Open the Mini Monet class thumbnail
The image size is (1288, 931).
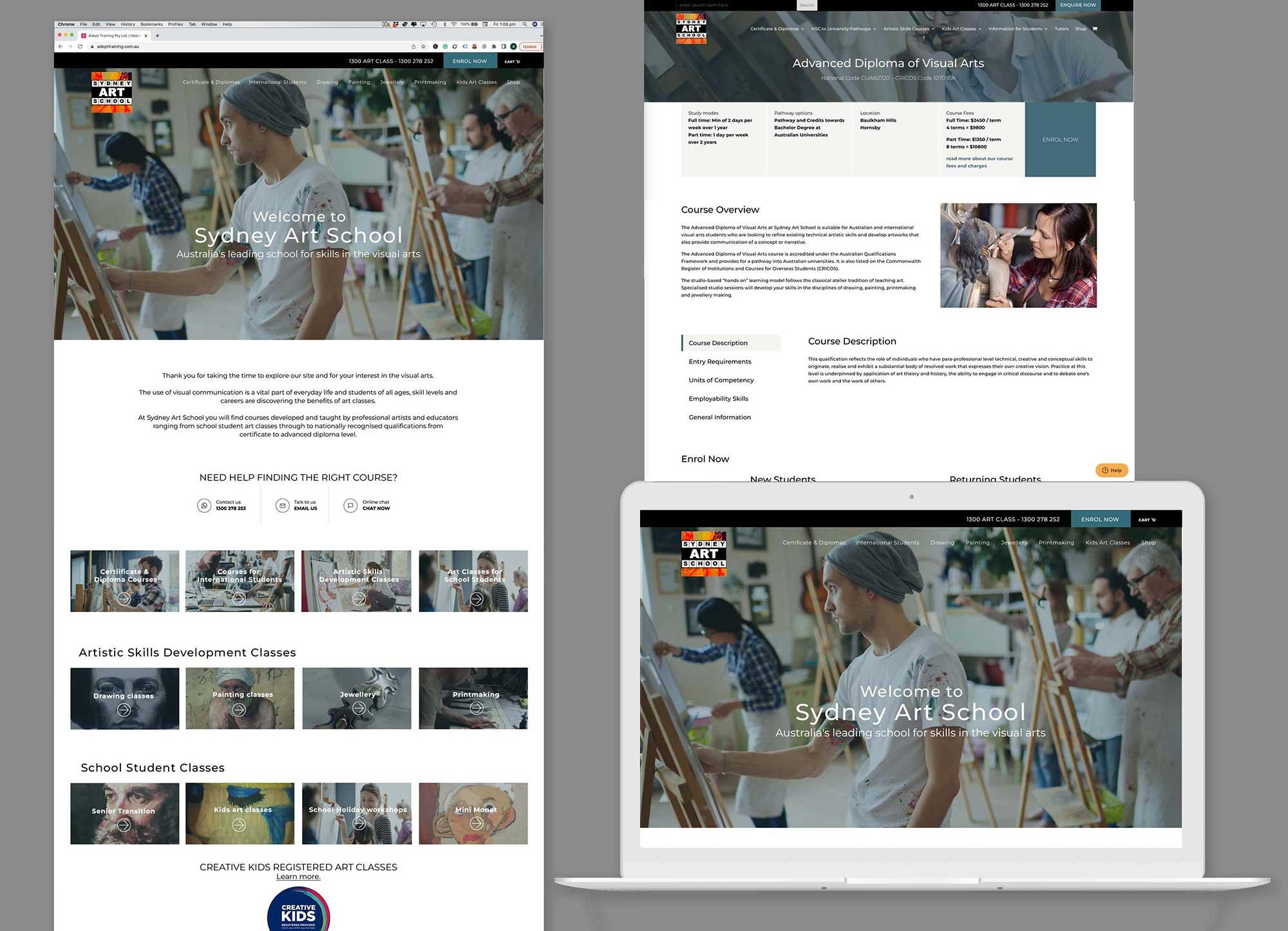[473, 814]
